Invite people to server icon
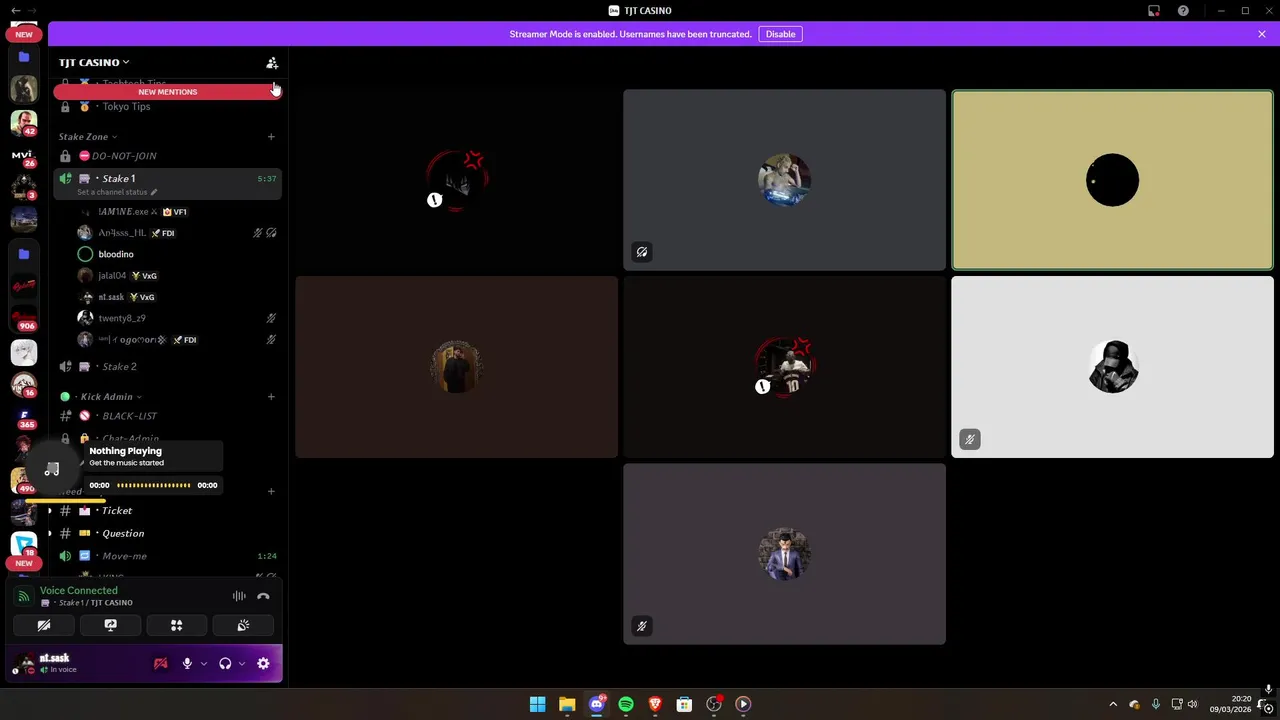Viewport: 1280px width, 720px height. click(x=272, y=62)
